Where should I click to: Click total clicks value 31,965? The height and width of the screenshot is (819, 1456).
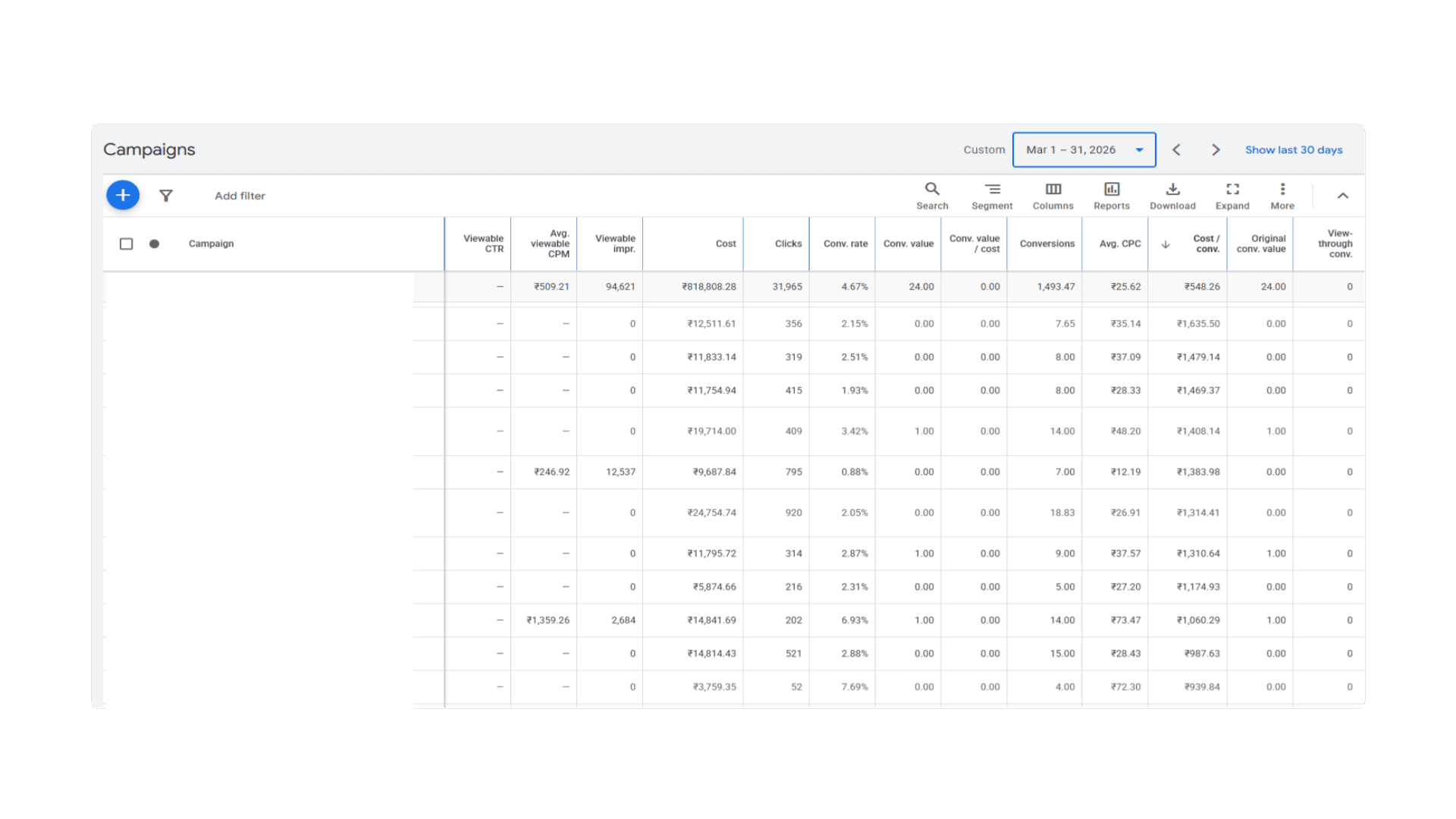(787, 287)
